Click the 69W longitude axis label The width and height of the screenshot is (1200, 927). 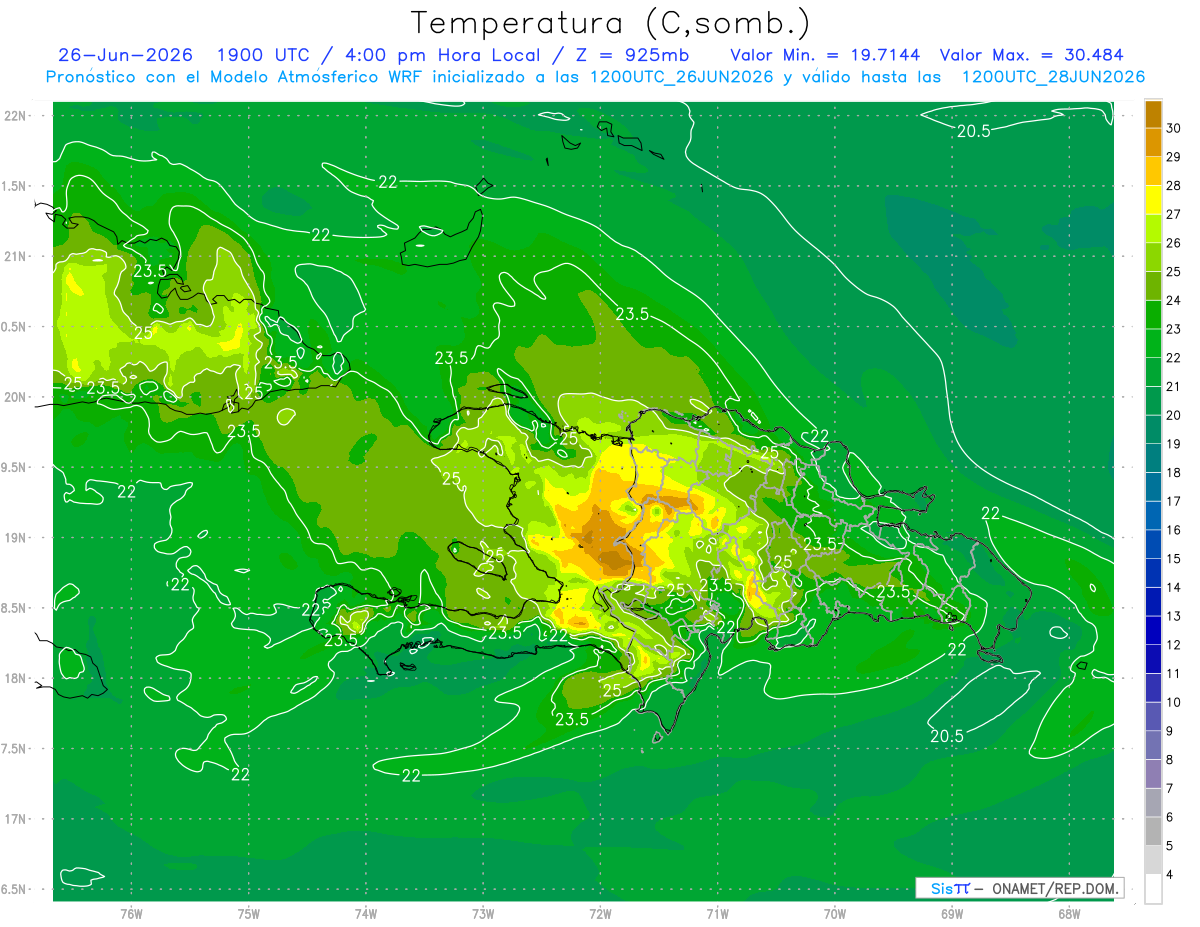952,914
